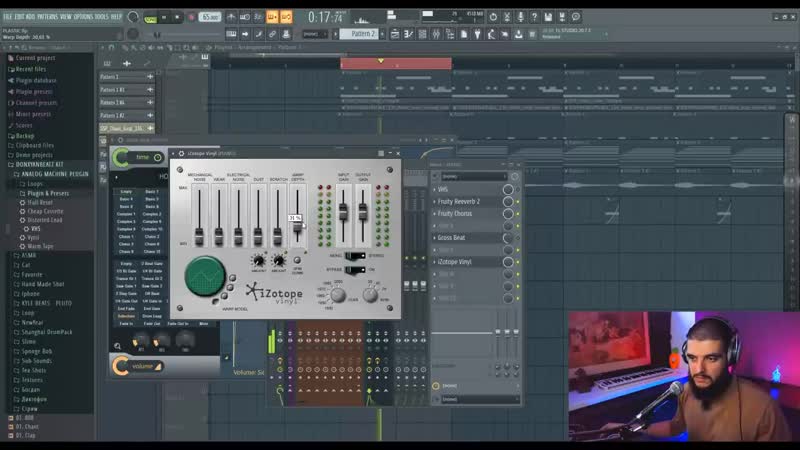Click the Year selector knob
This screenshot has width=800, height=450.
point(338,295)
